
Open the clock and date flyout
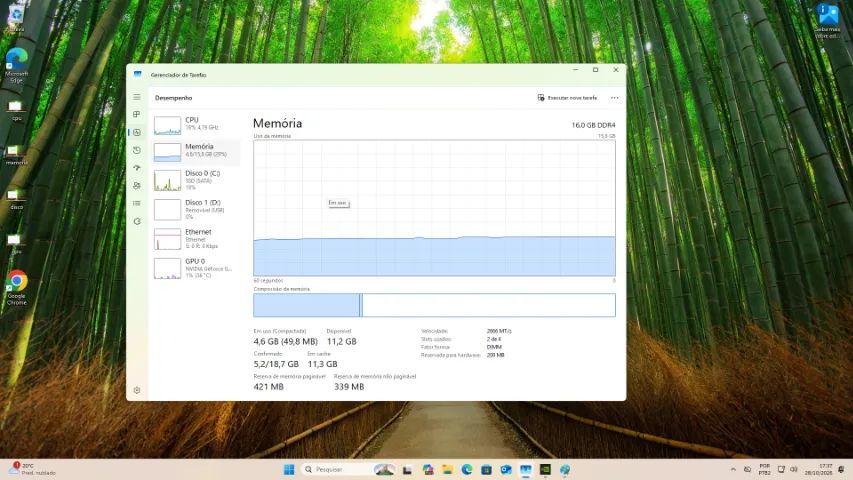point(818,469)
